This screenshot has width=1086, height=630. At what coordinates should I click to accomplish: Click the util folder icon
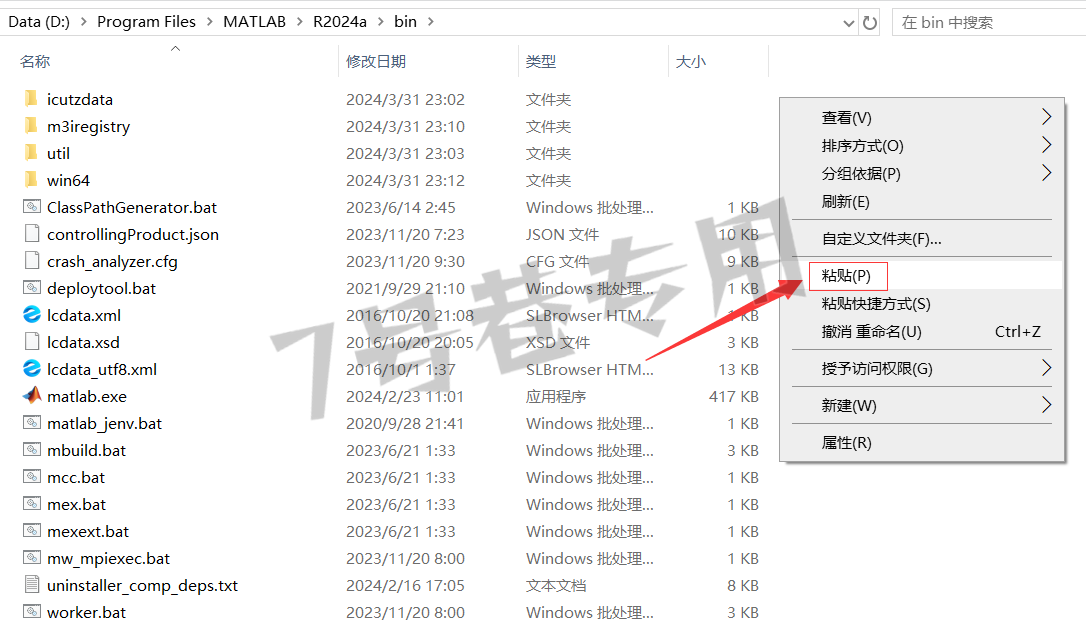[x=31, y=153]
